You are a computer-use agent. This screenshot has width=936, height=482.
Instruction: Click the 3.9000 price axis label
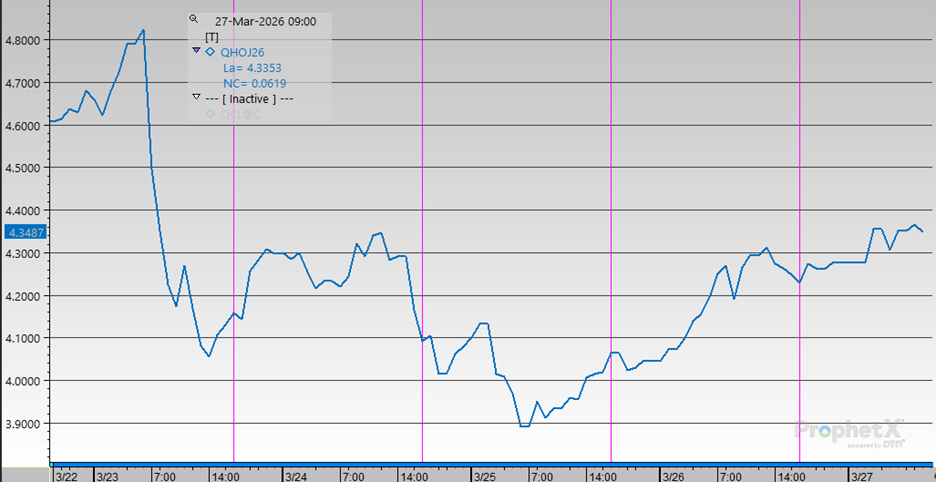(24, 424)
